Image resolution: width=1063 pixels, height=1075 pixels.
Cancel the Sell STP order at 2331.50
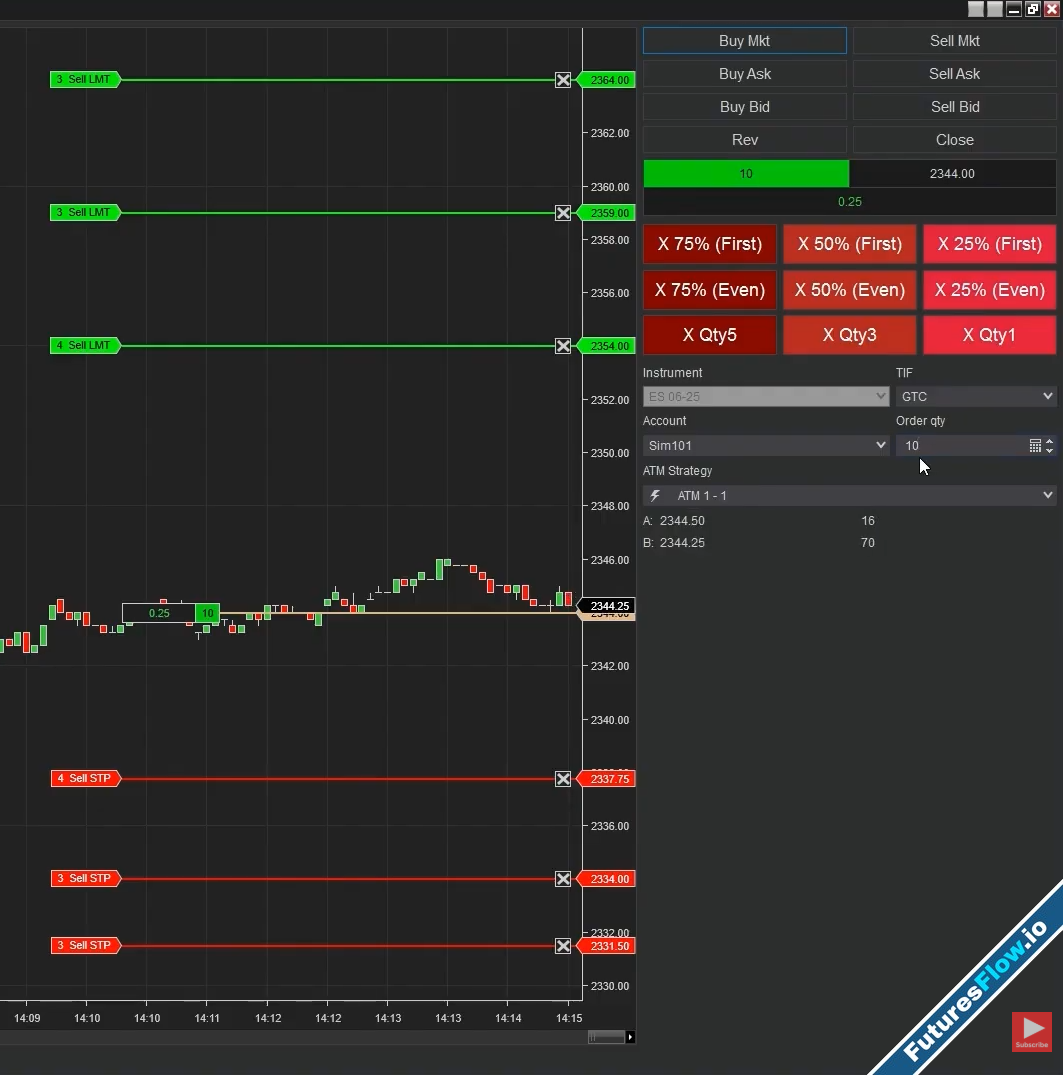point(563,946)
